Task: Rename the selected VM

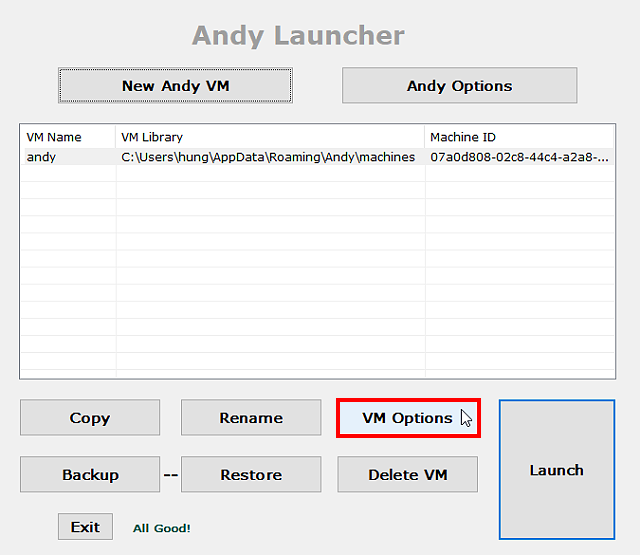Action: [x=251, y=417]
